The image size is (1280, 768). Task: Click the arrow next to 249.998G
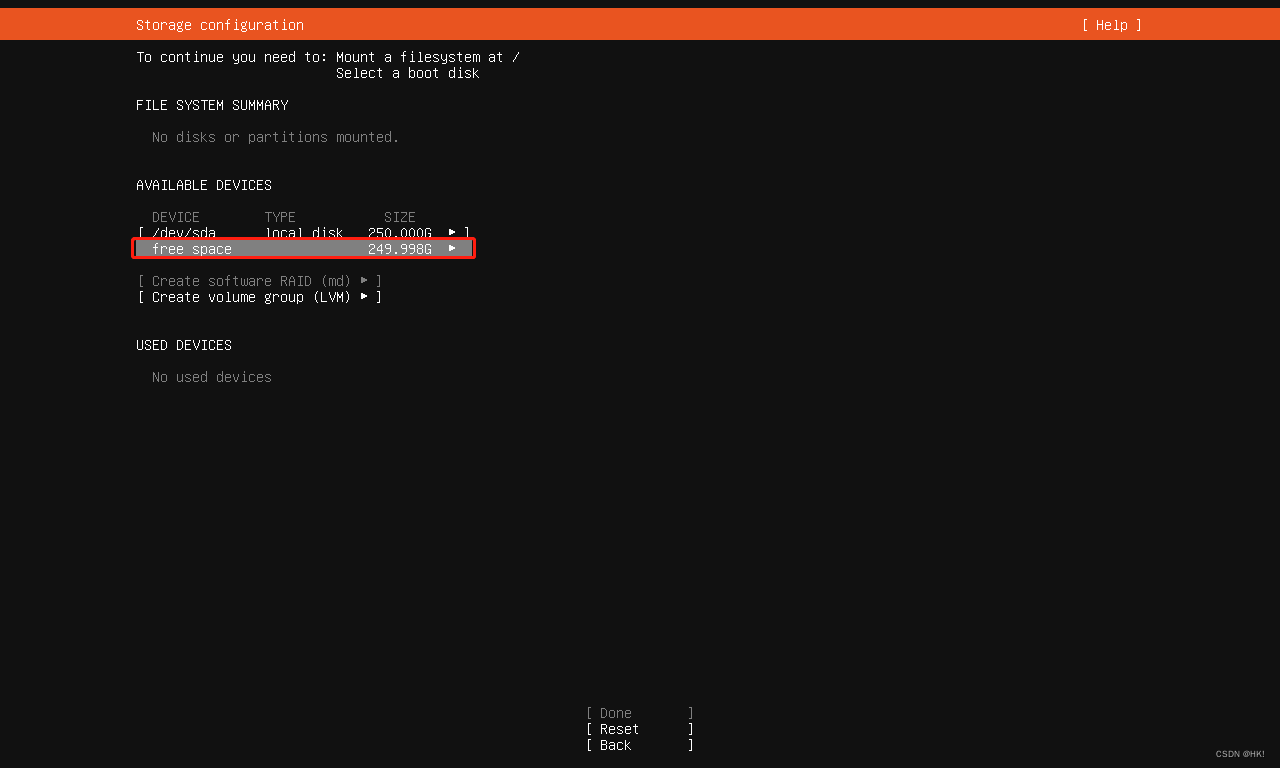(452, 248)
